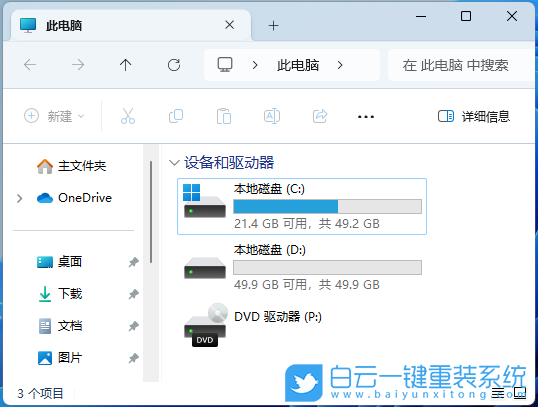
Task: Go back using the back arrow
Action: (30, 65)
